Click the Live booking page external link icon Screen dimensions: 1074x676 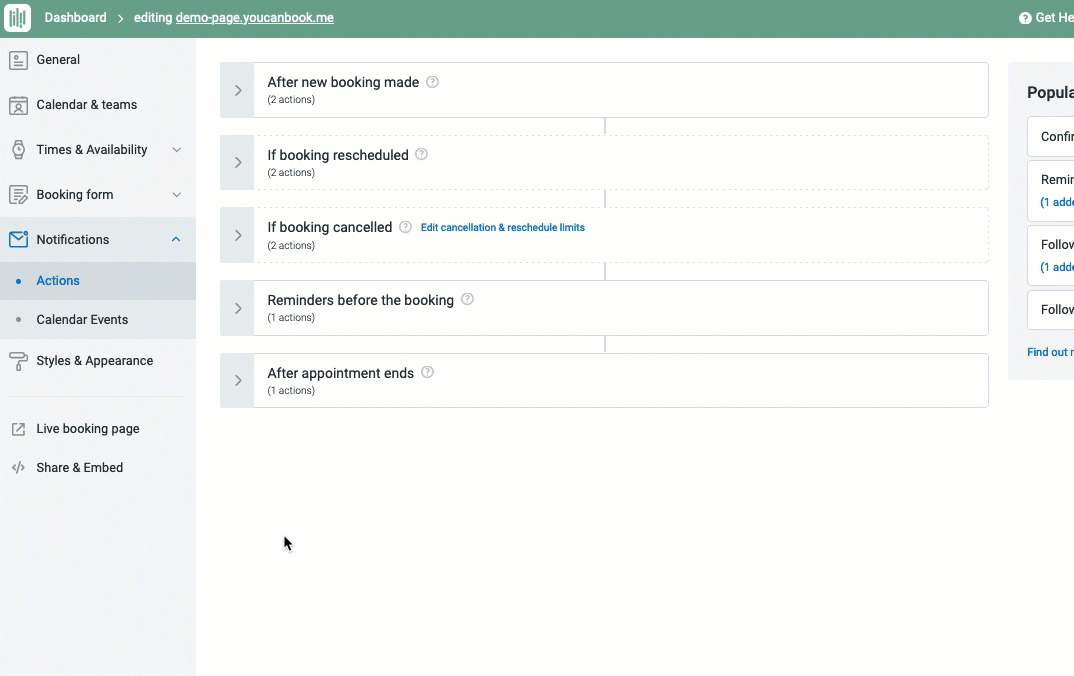pyautogui.click(x=17, y=428)
